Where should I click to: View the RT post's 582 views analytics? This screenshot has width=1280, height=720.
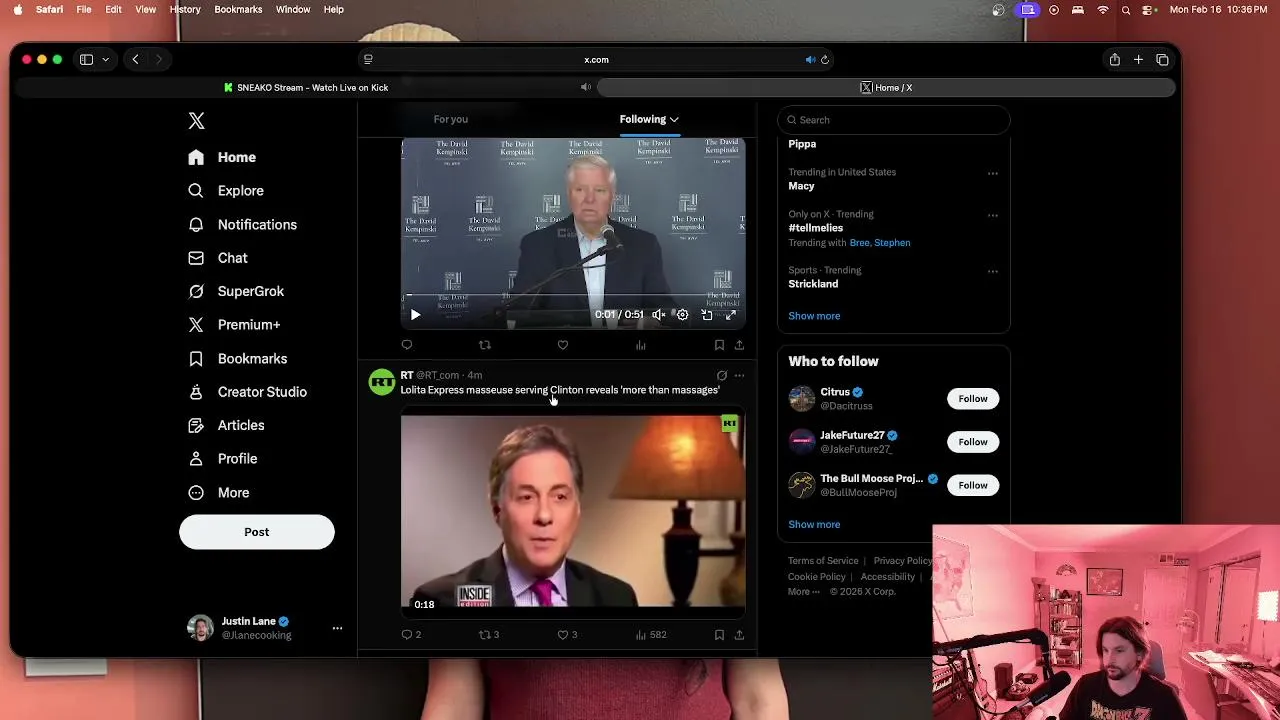coord(651,635)
